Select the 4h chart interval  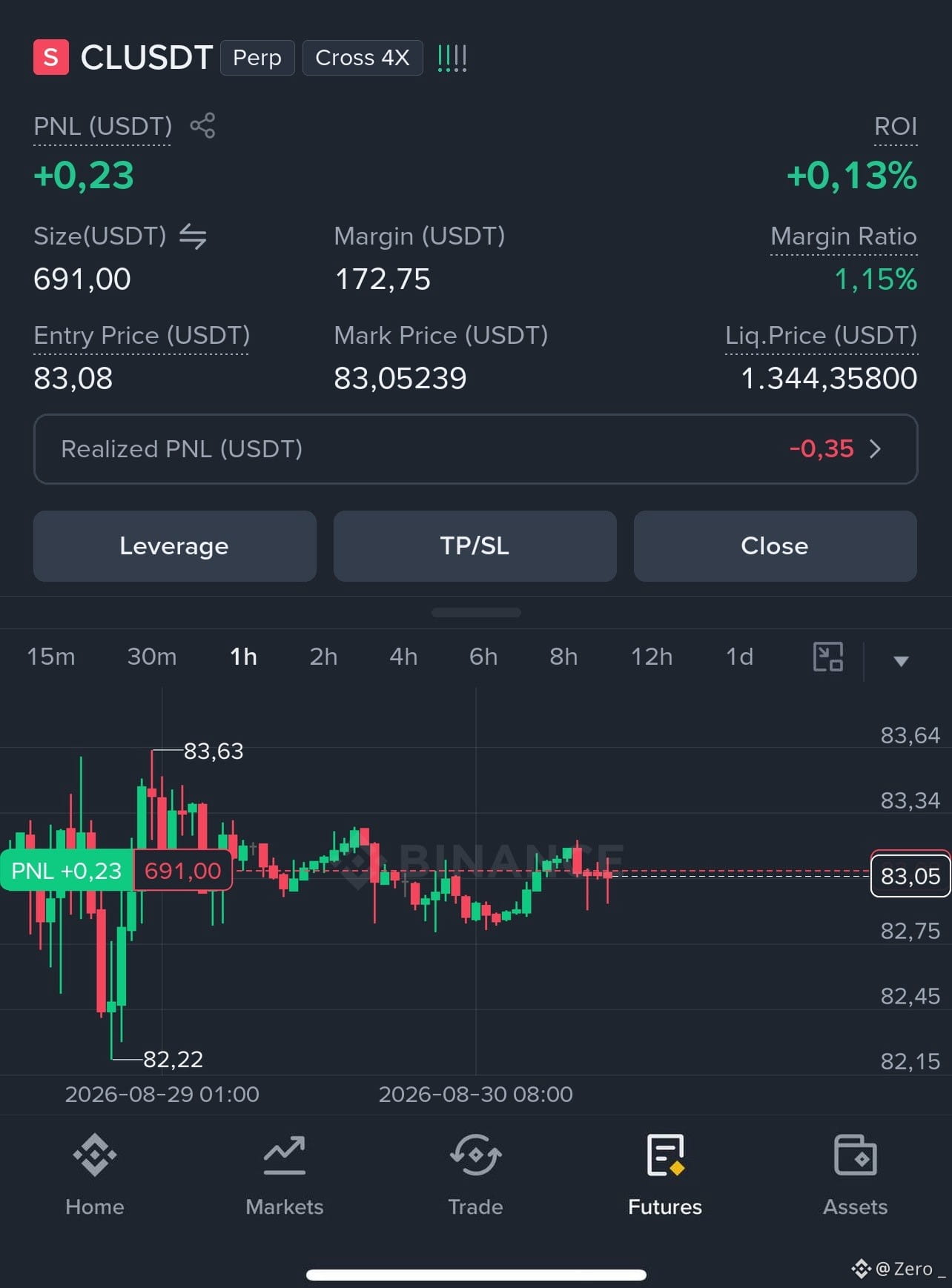[x=403, y=657]
